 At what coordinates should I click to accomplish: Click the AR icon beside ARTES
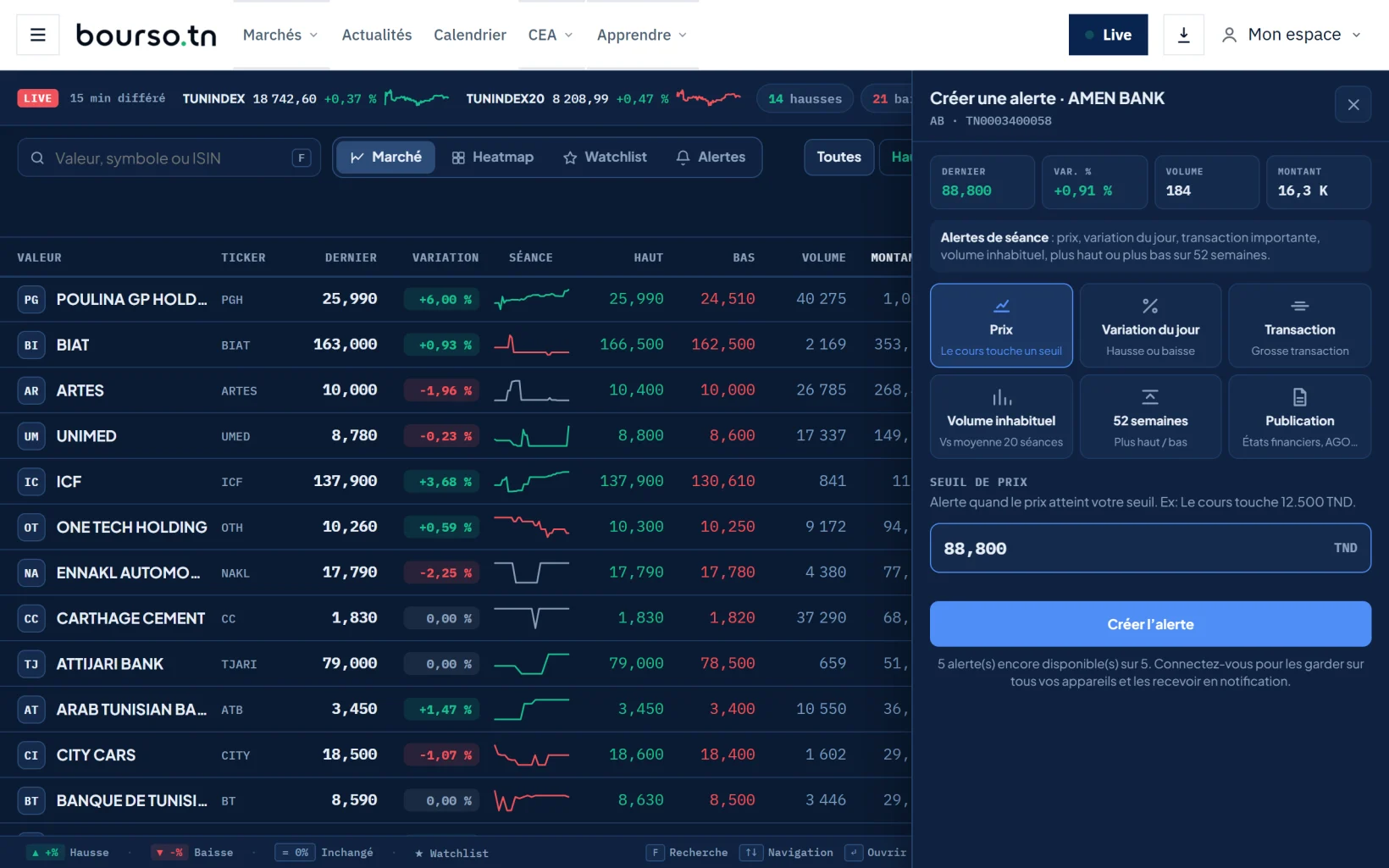(31, 391)
